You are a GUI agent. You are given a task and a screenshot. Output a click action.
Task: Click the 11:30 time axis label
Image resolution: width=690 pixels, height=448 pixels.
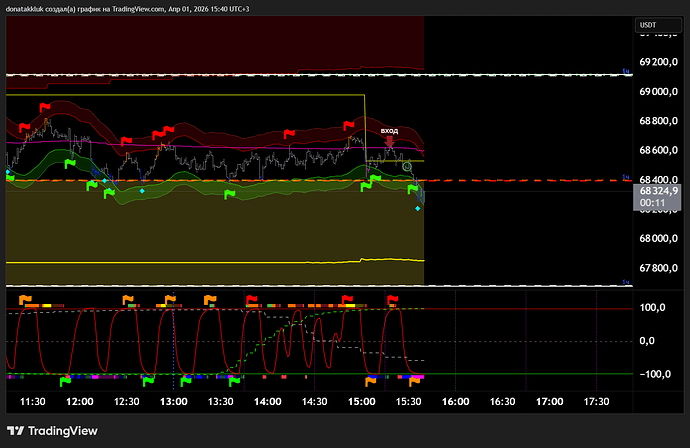[33, 401]
